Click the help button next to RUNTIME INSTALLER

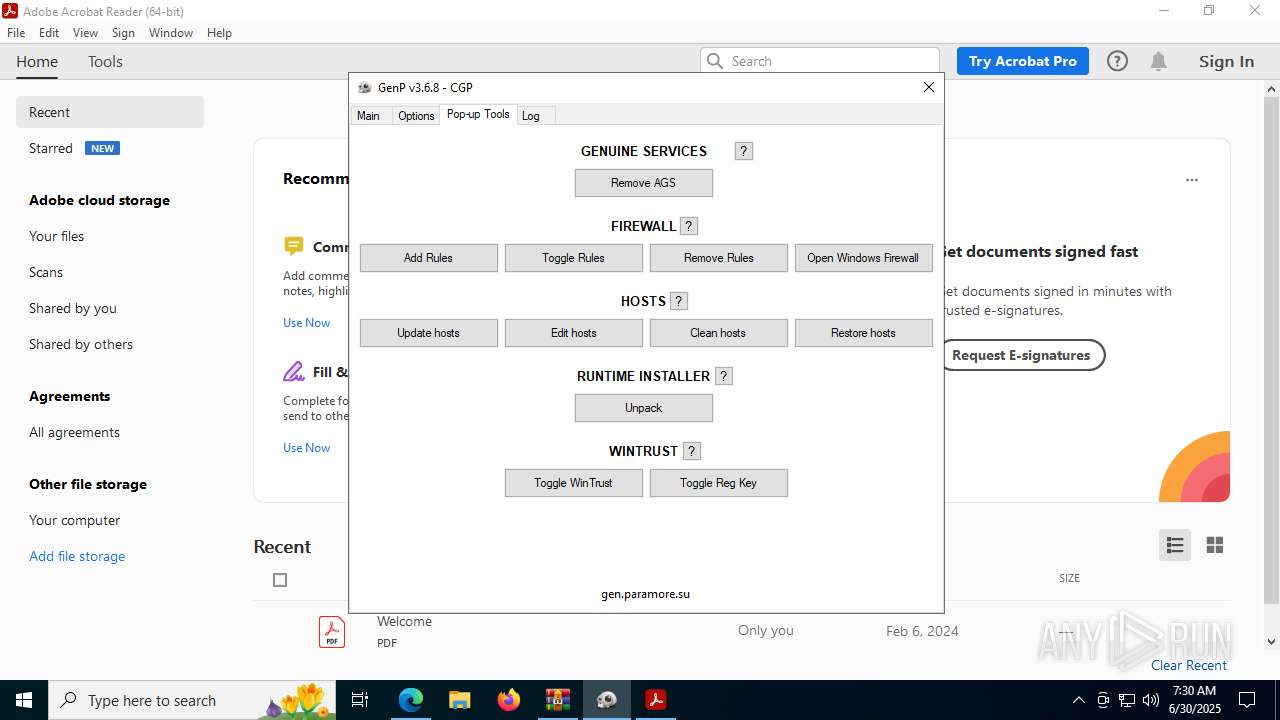pyautogui.click(x=724, y=376)
